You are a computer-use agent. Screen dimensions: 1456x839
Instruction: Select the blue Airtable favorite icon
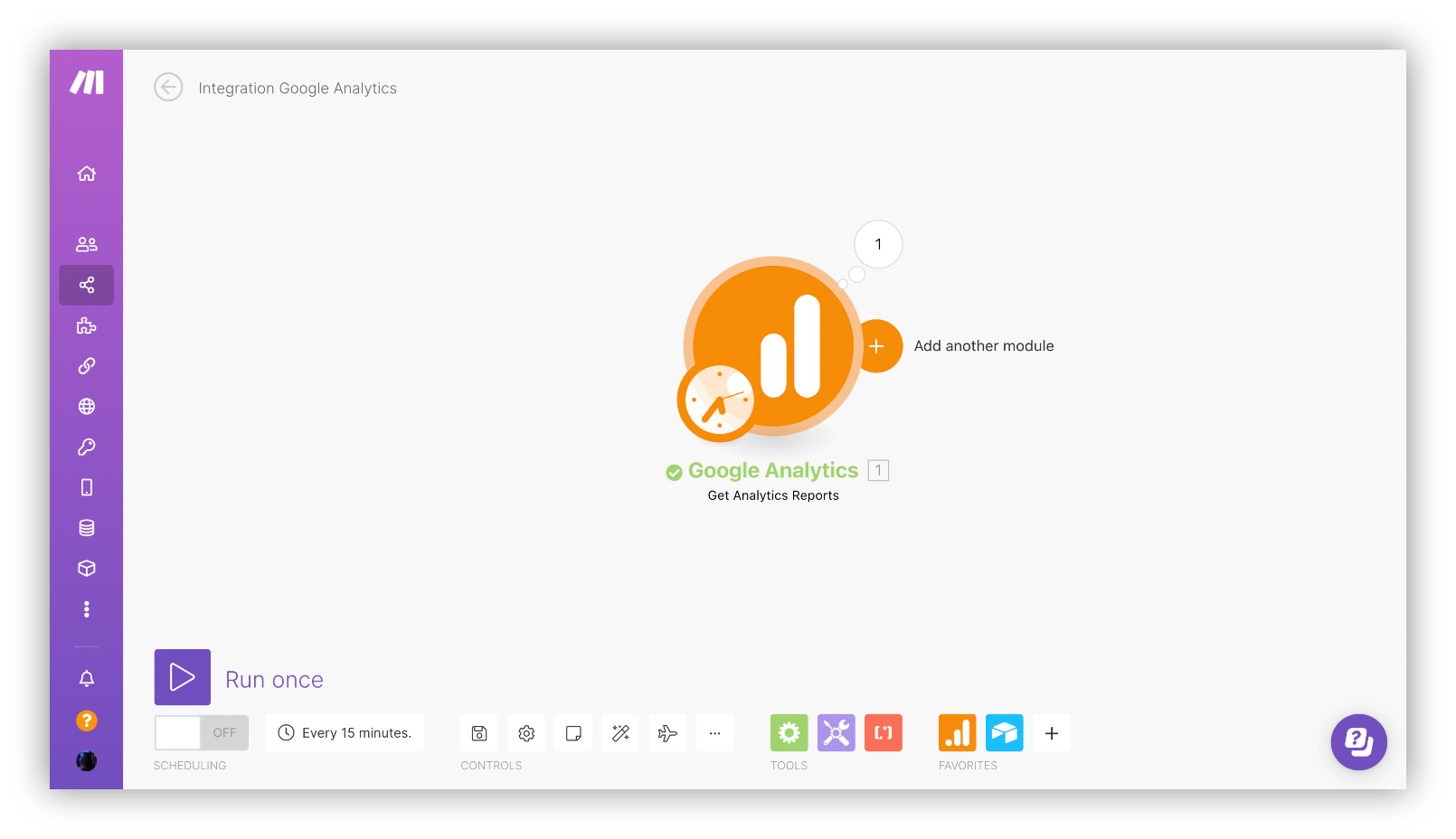[1005, 733]
